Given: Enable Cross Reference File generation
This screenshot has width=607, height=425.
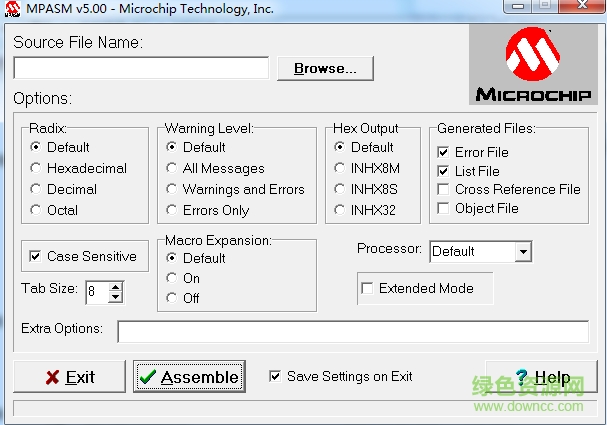Looking at the screenshot, I should [x=443, y=189].
